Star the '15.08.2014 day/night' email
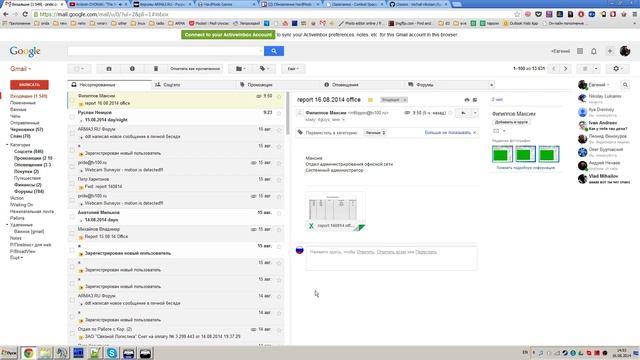Screen dimensions: 640x360 [x=279, y=113]
